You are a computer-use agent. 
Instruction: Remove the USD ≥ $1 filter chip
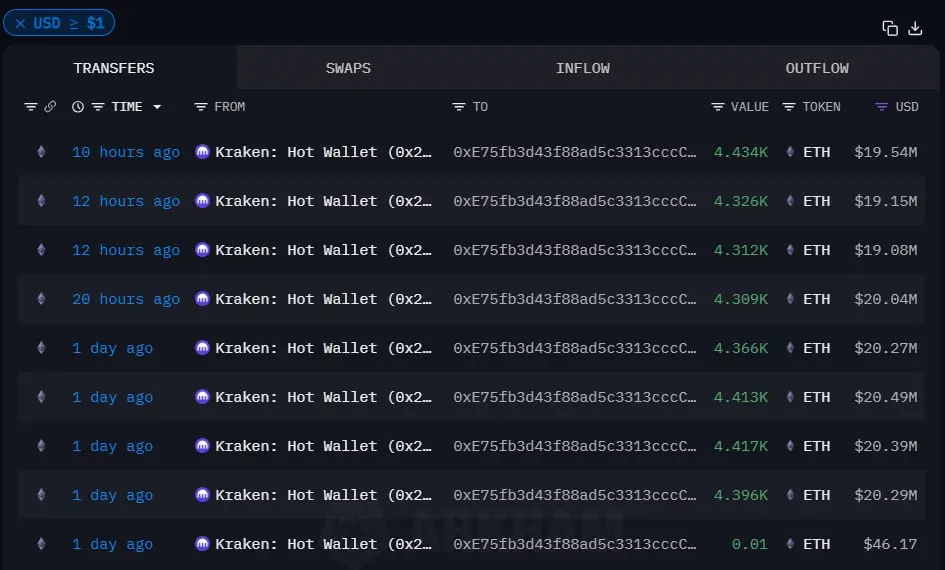[20, 23]
